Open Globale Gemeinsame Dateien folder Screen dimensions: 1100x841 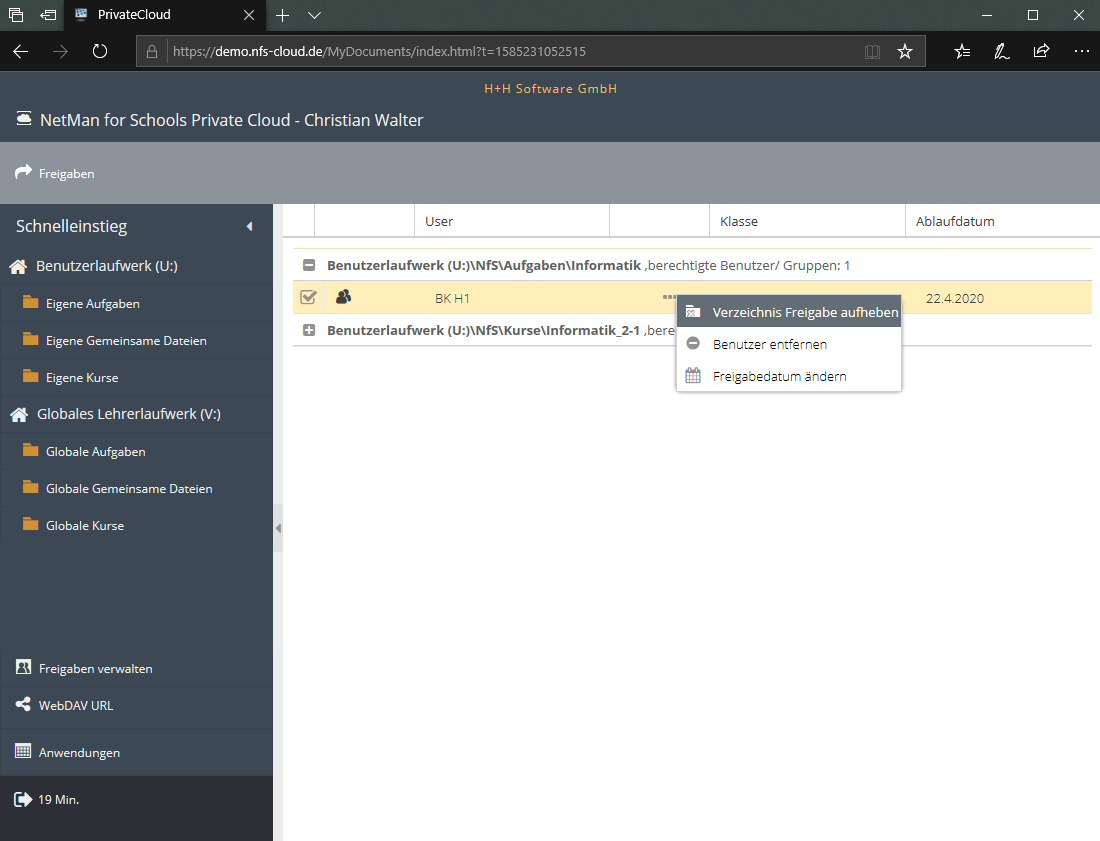(136, 488)
